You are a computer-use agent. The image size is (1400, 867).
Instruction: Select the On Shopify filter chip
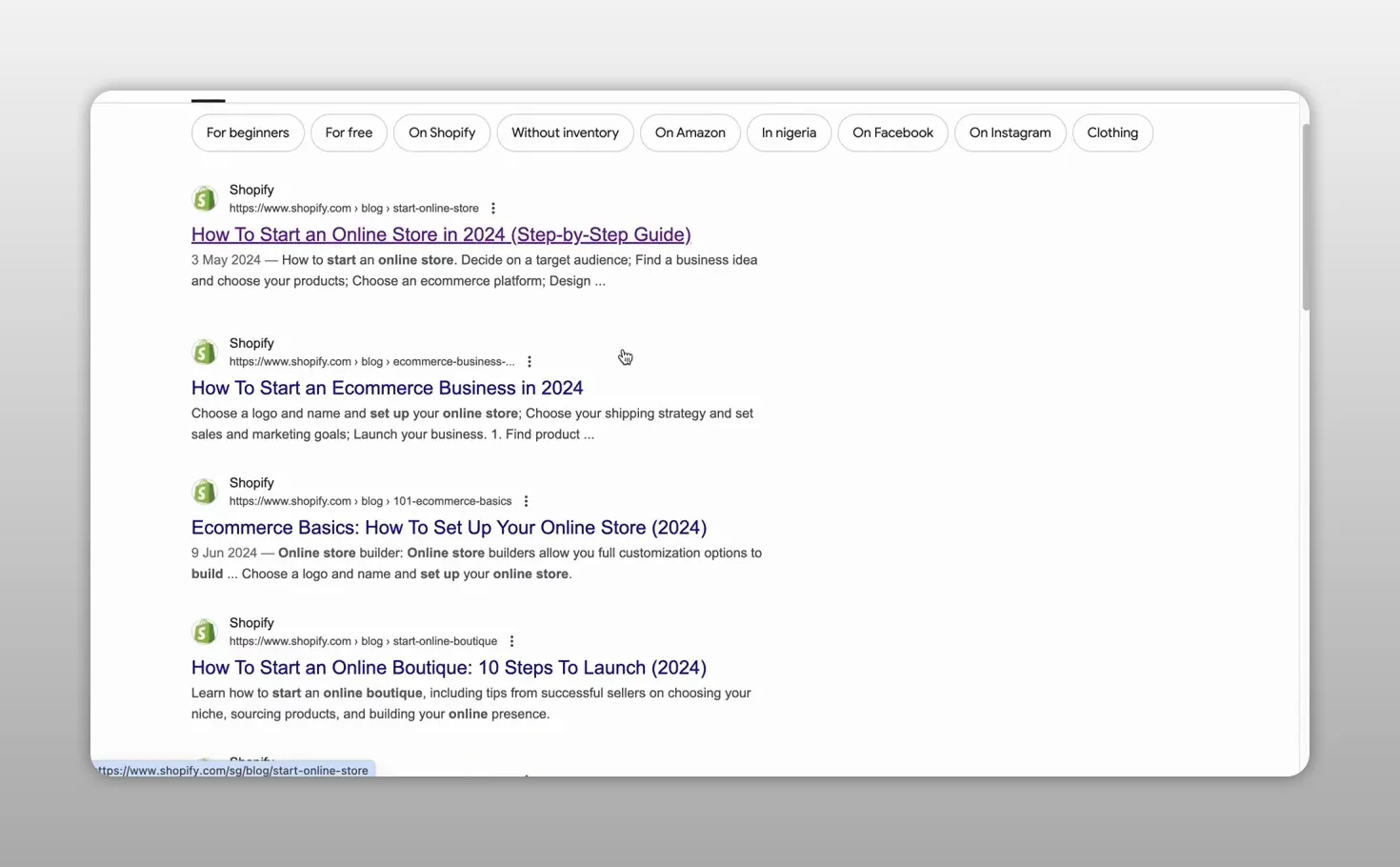442,132
